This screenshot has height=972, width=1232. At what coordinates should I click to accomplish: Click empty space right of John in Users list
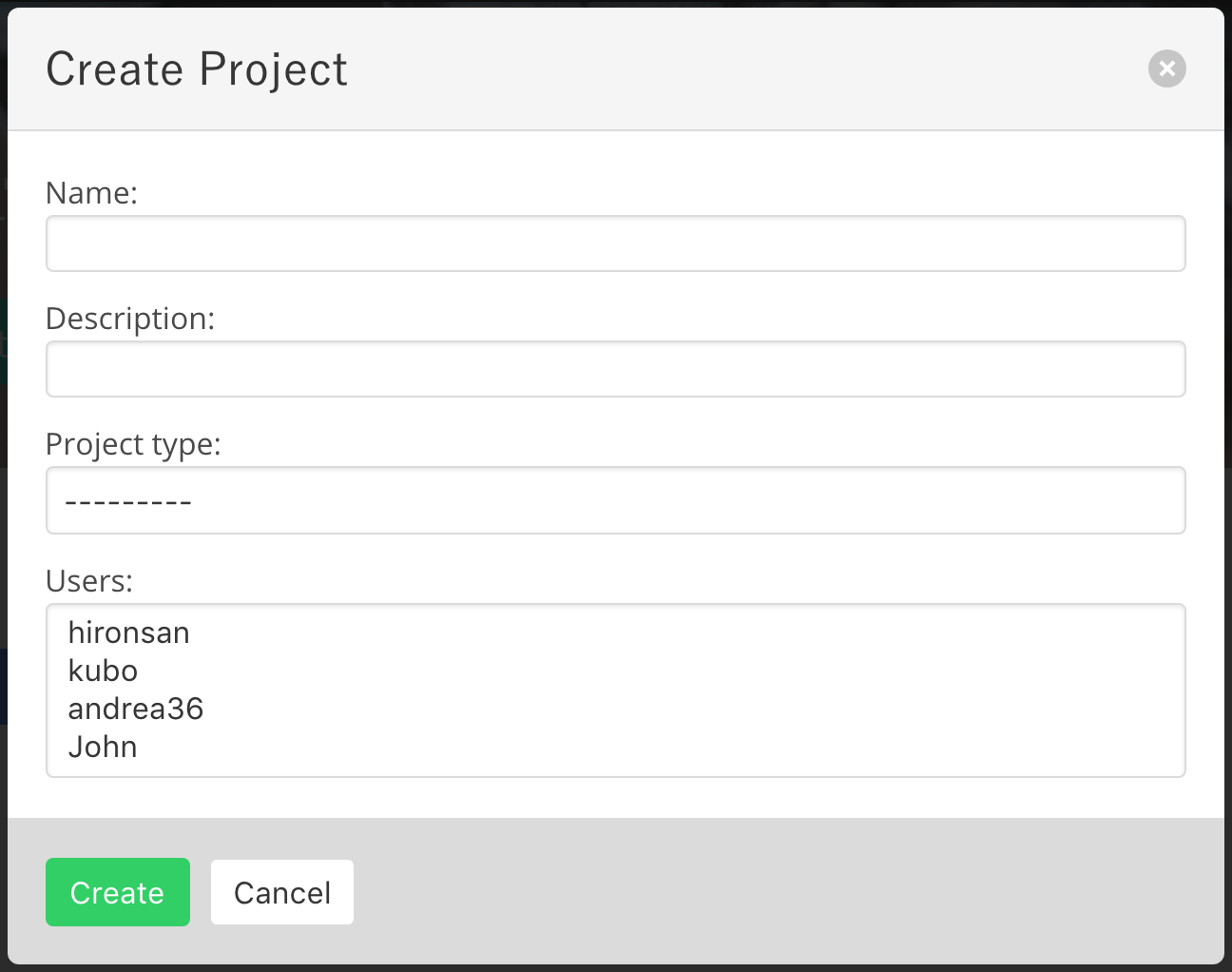click(x=665, y=748)
